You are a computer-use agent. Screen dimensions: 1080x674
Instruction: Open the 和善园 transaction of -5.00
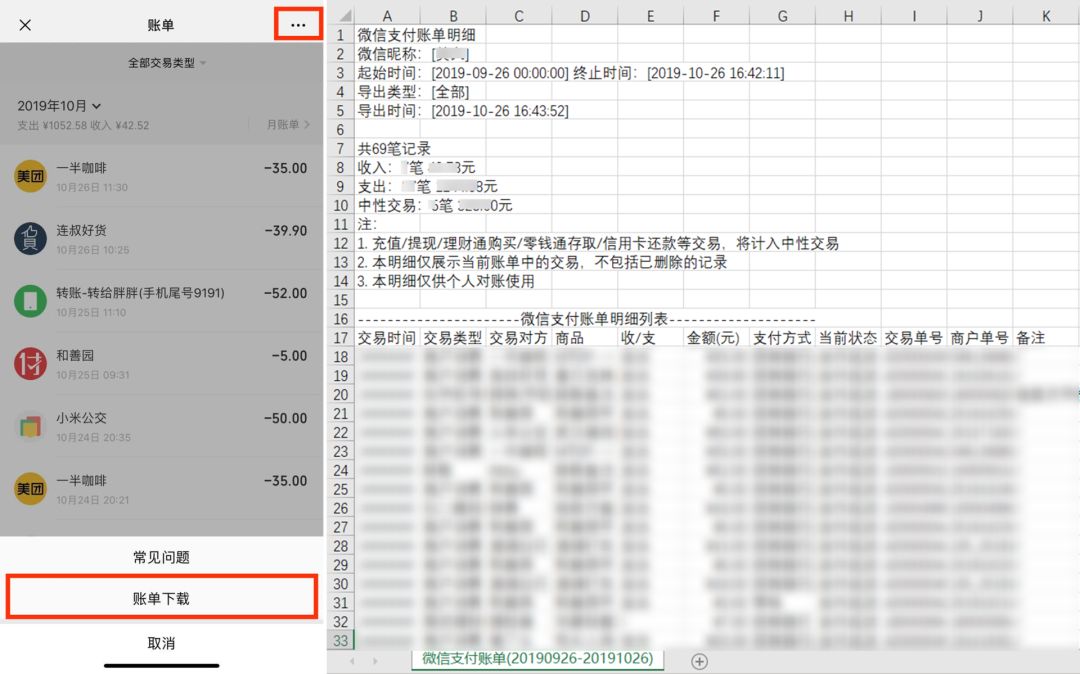click(161, 364)
